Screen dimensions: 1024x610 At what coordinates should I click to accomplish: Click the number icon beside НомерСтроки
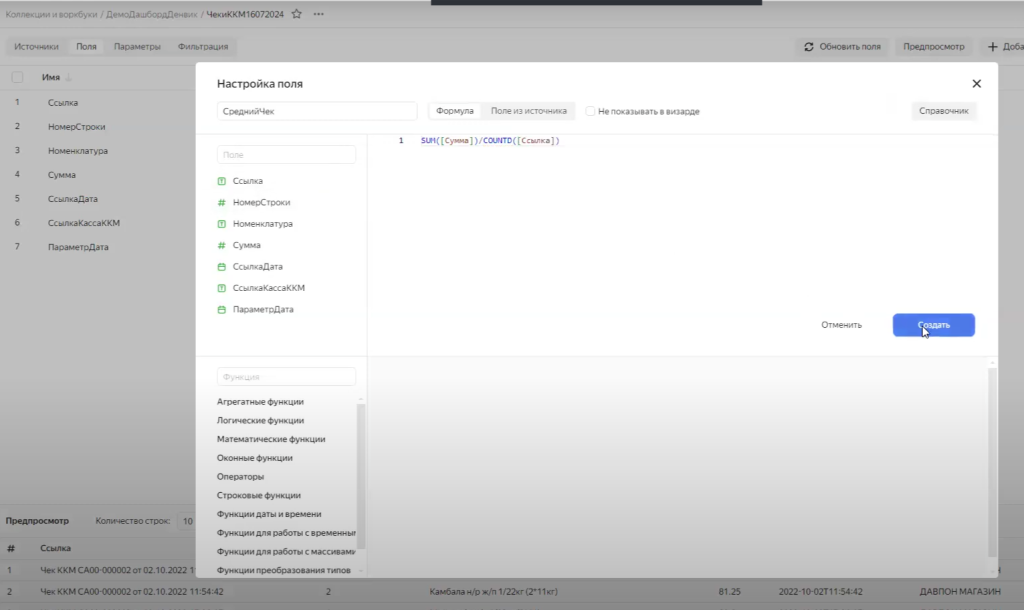[x=222, y=202]
